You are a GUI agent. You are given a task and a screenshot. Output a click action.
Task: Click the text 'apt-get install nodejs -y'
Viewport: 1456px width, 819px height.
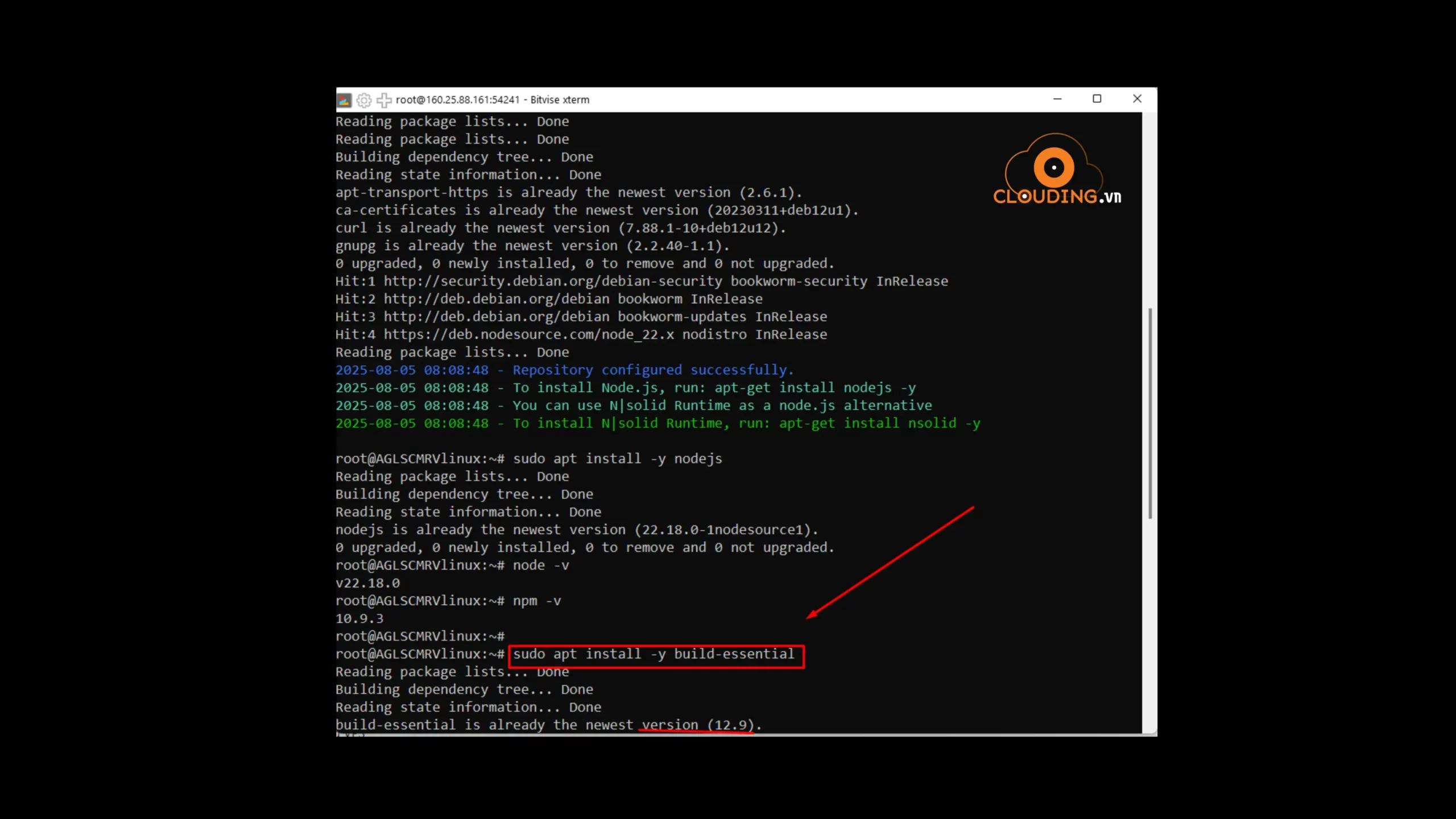[x=815, y=388]
